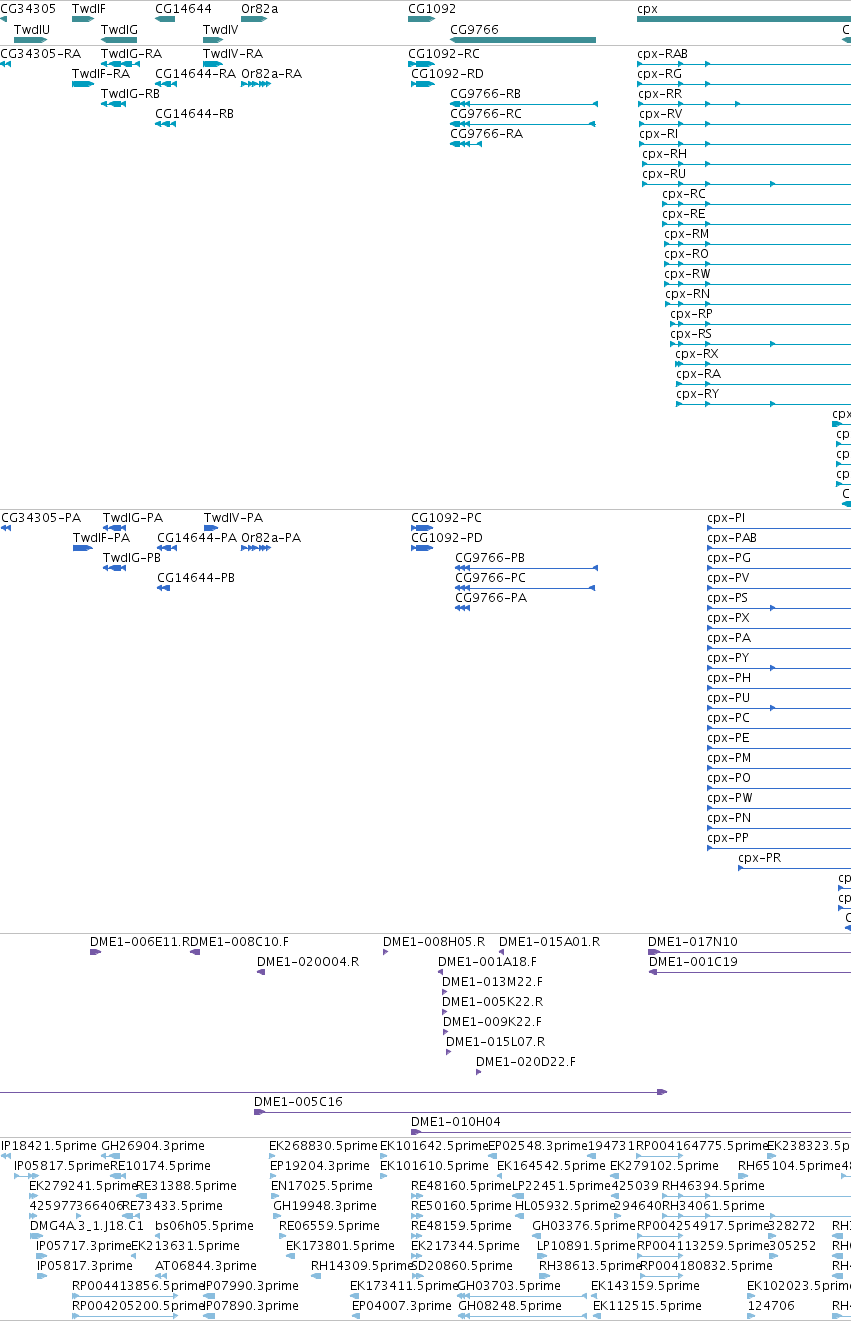
Task: Click the Or82a gene label
Action: [260, 8]
